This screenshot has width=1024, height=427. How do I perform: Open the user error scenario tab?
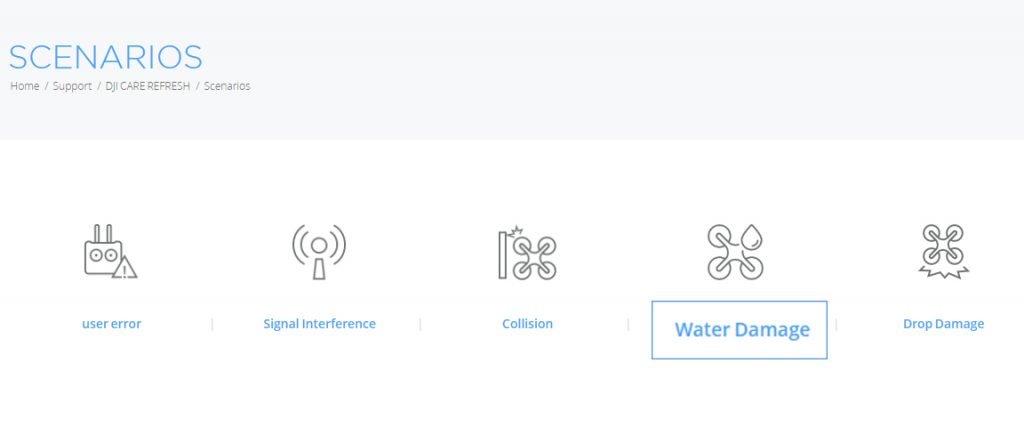click(112, 324)
